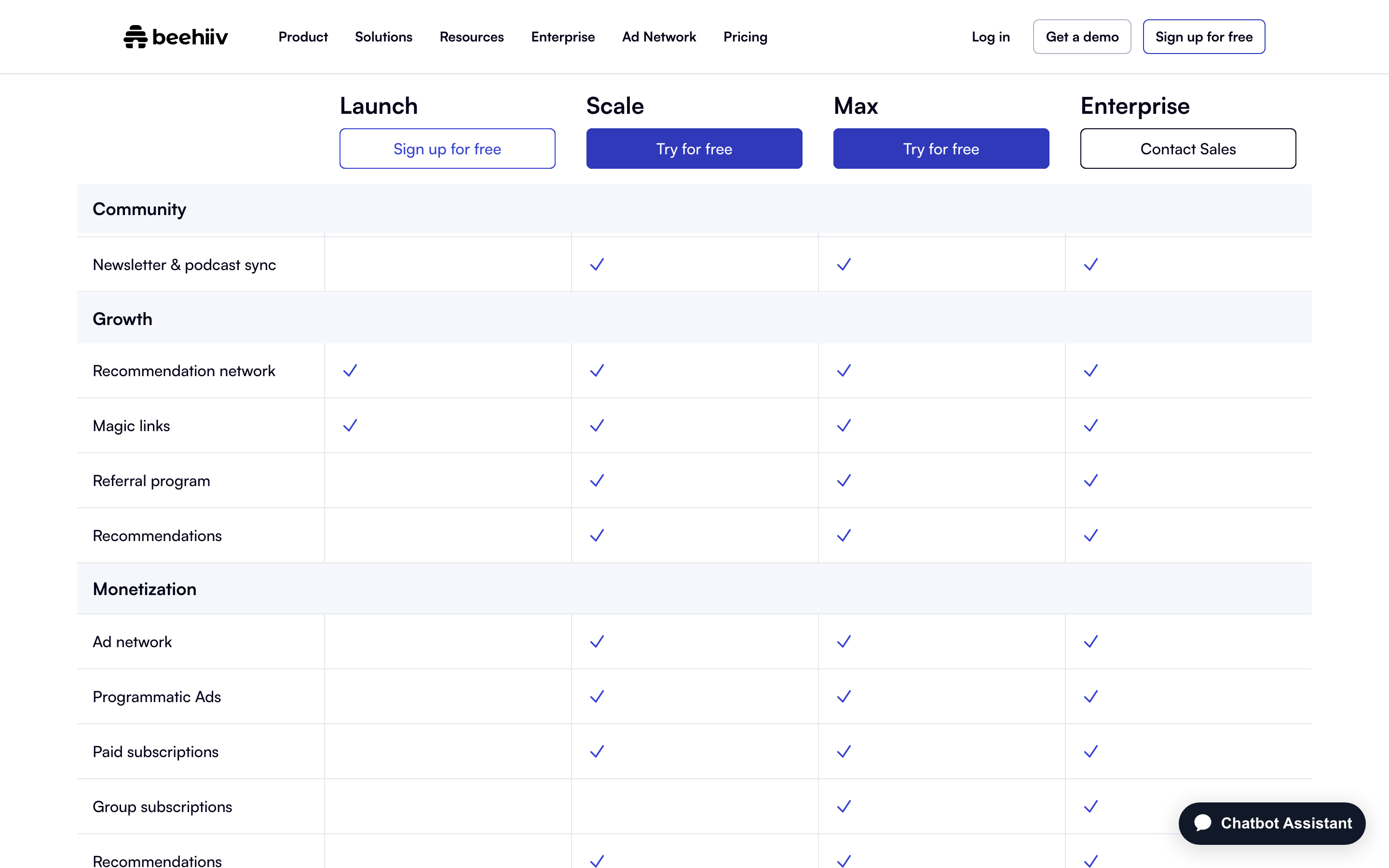Click Launch checkmark for Recommendation network
The height and width of the screenshot is (868, 1389).
(350, 370)
